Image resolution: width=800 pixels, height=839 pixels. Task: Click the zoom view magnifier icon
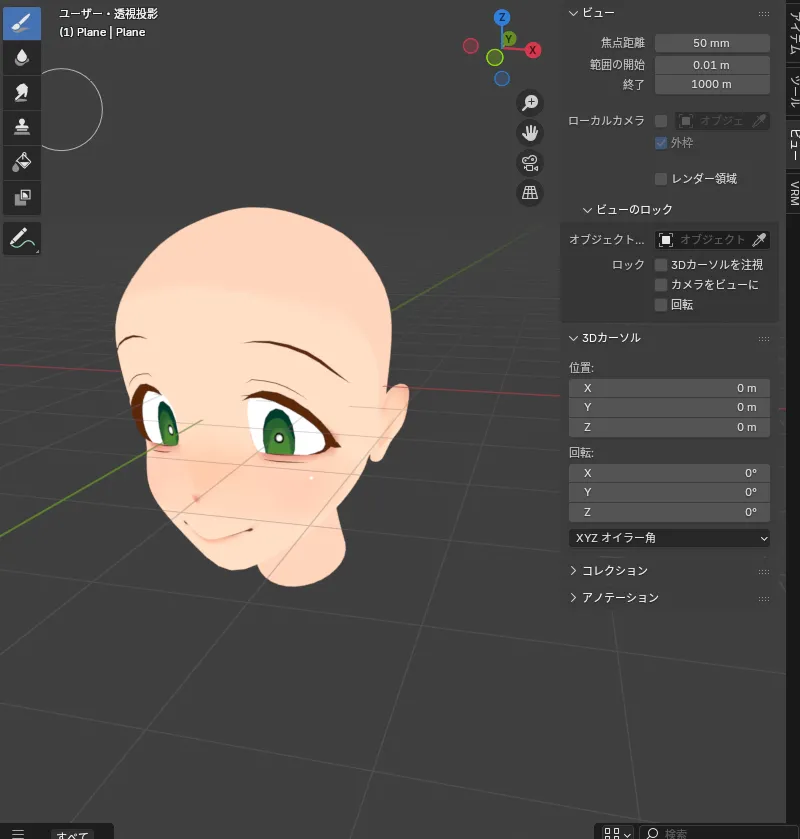[x=530, y=103]
